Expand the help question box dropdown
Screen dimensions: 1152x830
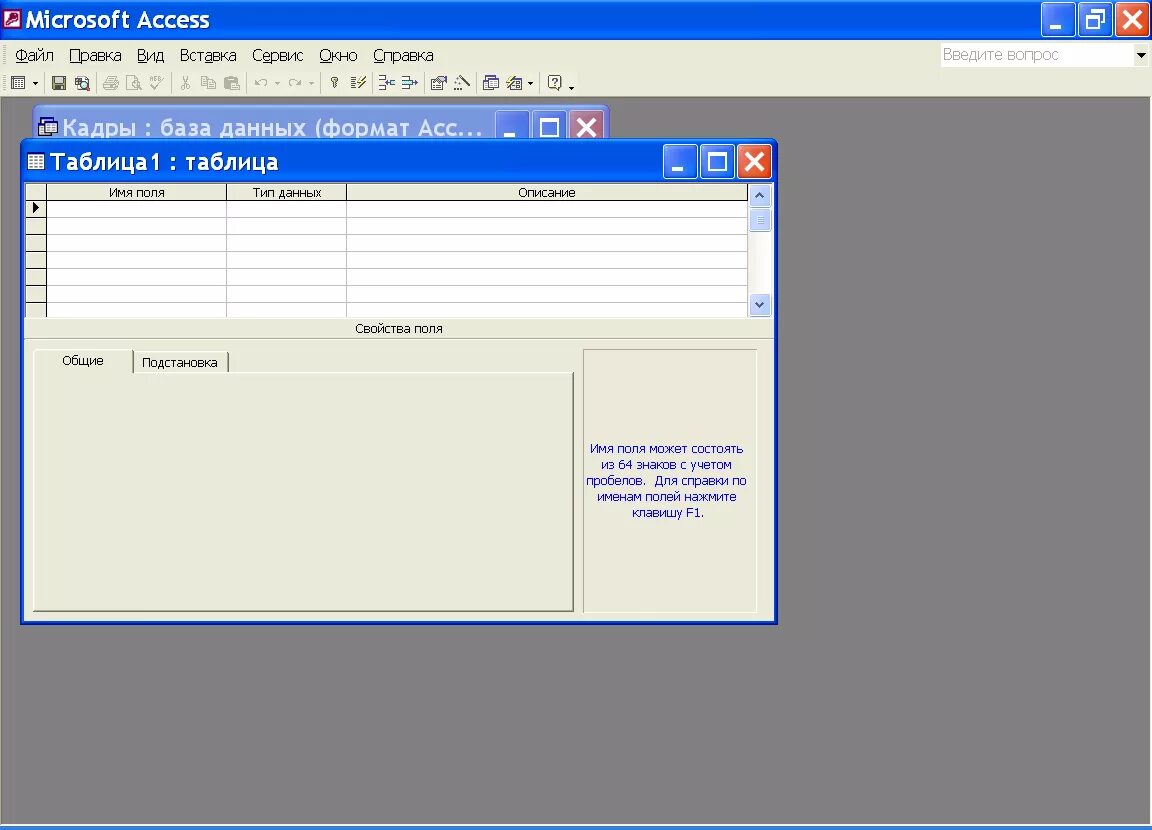tap(1141, 55)
